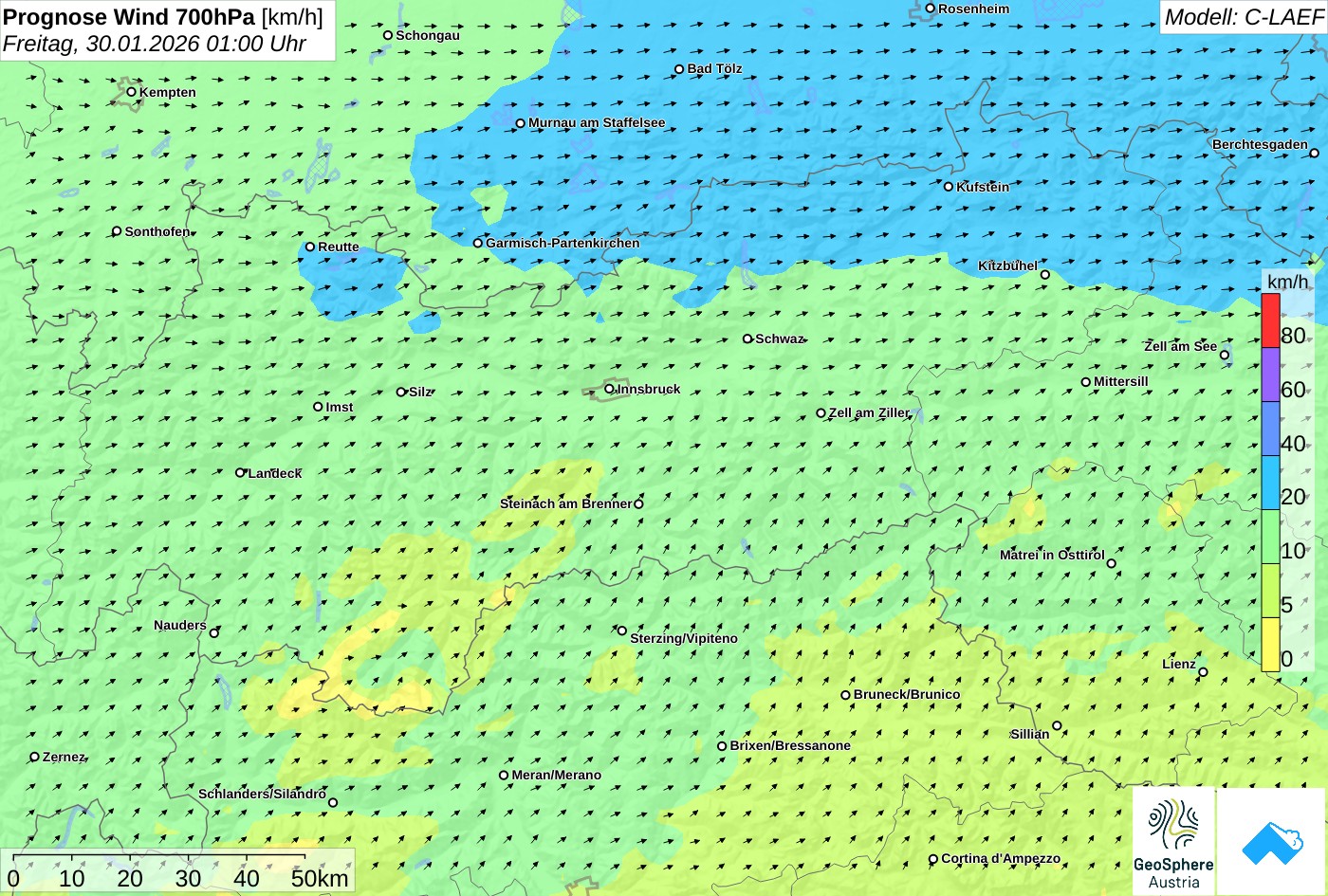Image resolution: width=1328 pixels, height=896 pixels.
Task: Click the blue house-and-cloud logo
Action: 1272,841
